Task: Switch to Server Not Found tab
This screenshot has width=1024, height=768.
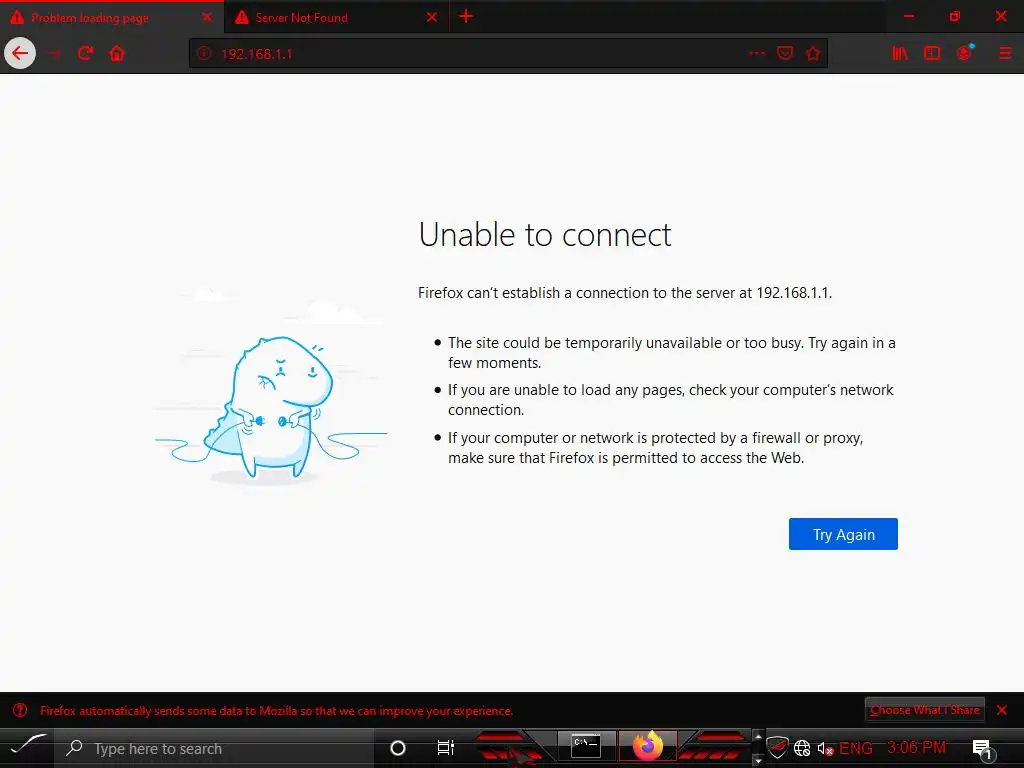Action: coord(336,18)
